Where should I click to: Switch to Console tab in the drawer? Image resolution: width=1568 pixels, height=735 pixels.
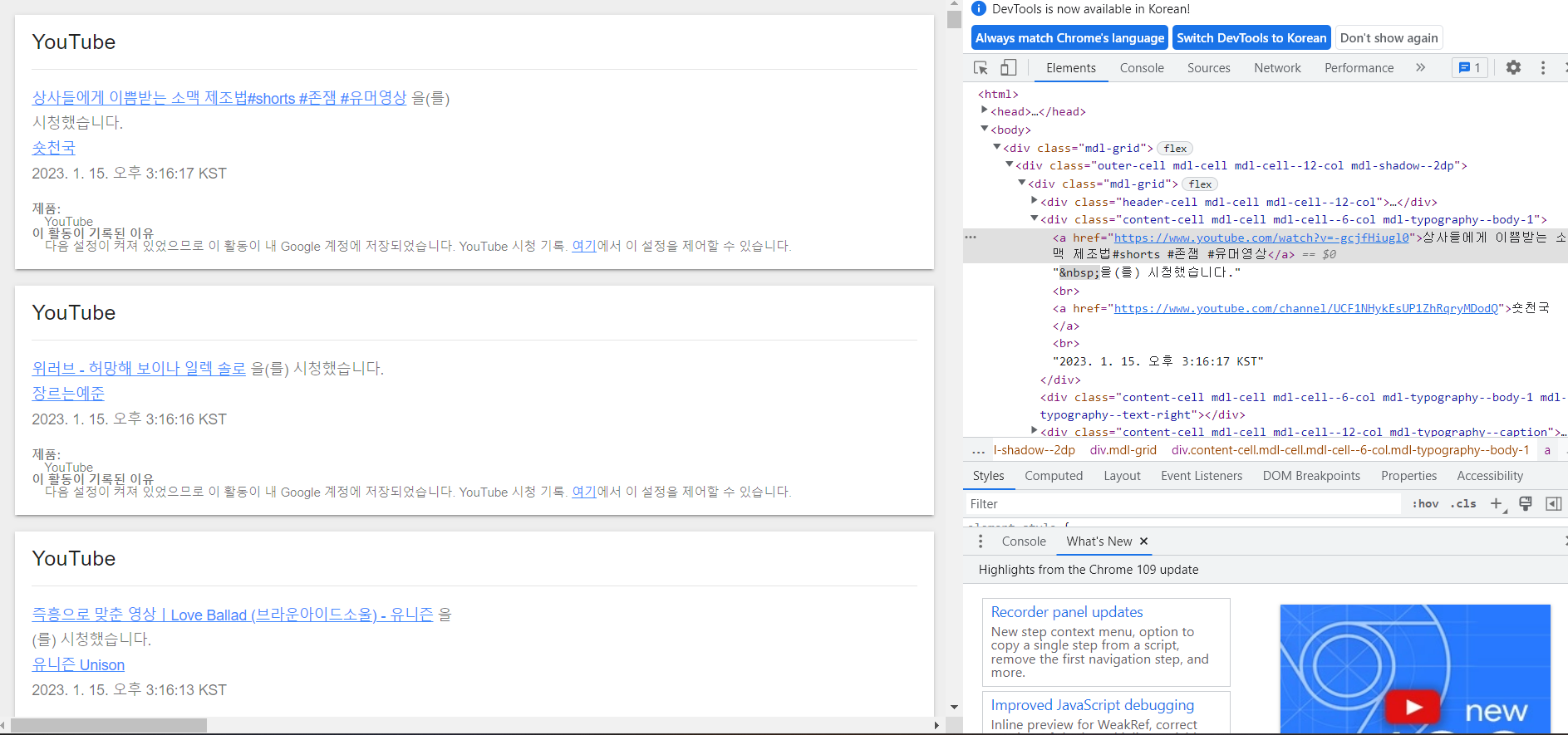click(1024, 541)
